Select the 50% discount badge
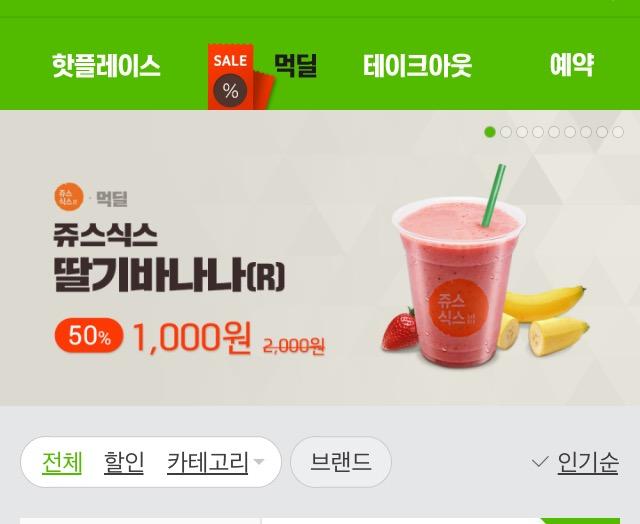Viewport: 640px width, 524px height. [89, 335]
